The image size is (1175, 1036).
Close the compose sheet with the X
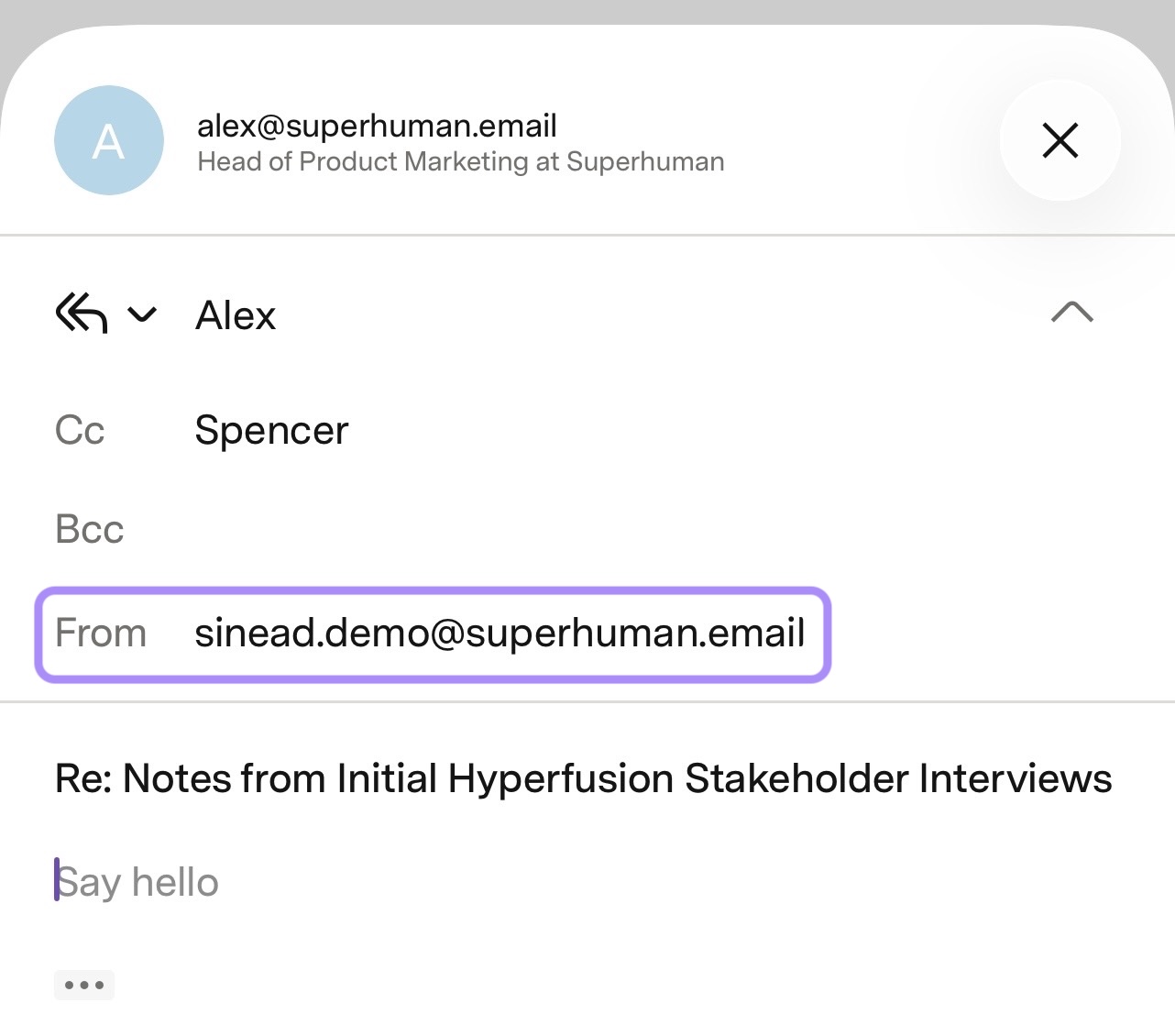coord(1060,140)
